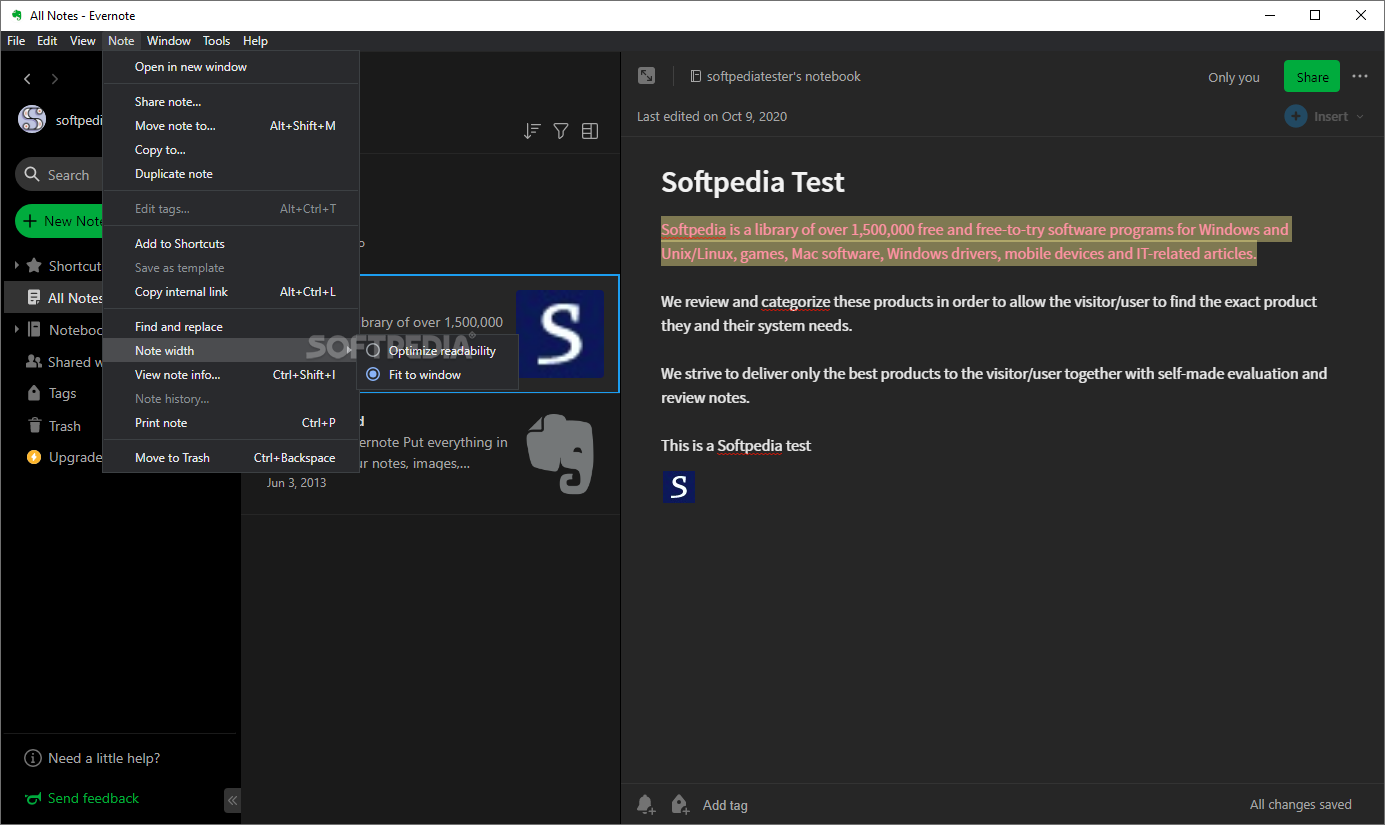Click the blue plus Insert icon
The width and height of the screenshot is (1385, 825).
[1296, 116]
